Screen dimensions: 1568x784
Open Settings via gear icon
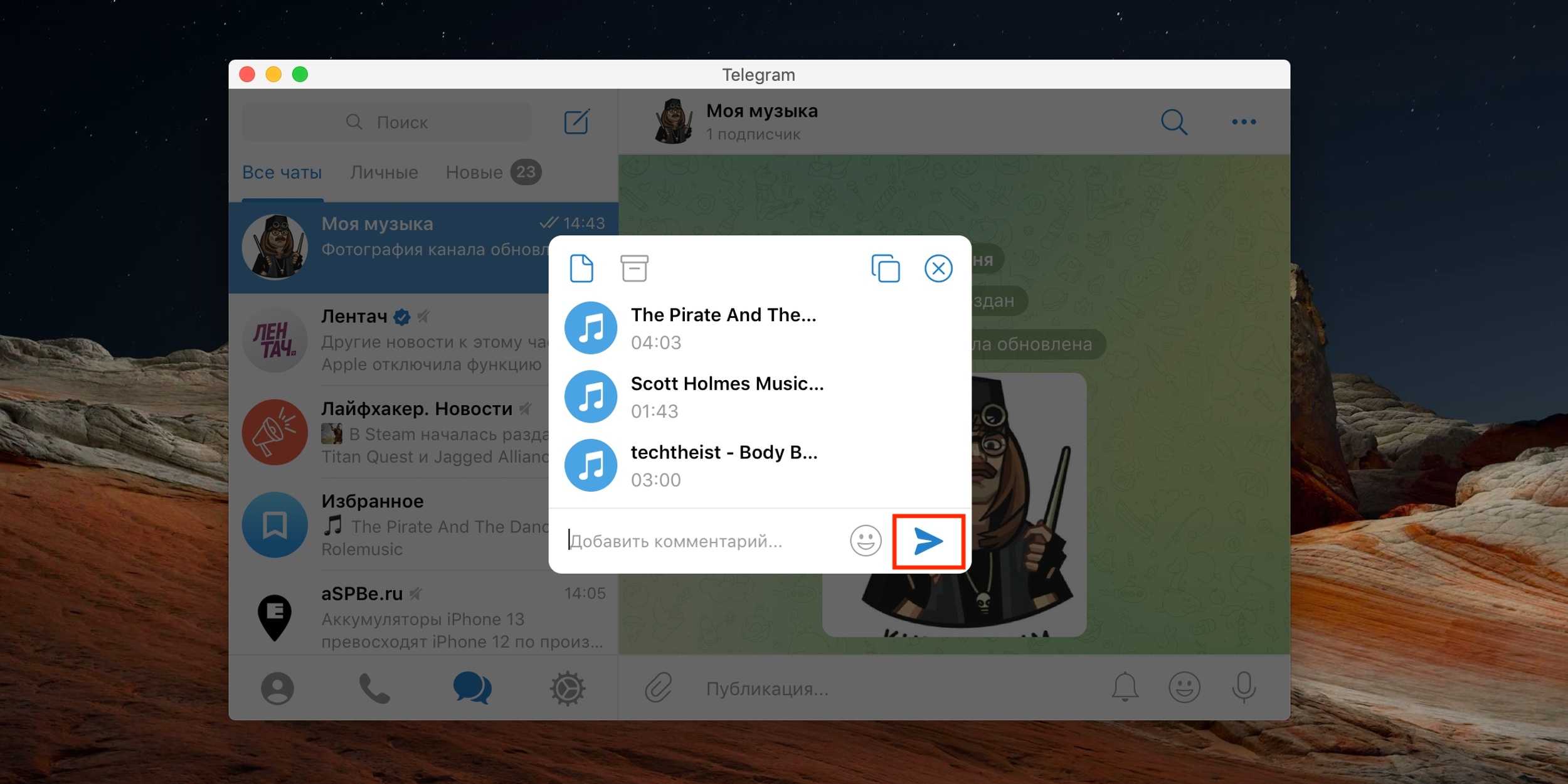point(568,689)
